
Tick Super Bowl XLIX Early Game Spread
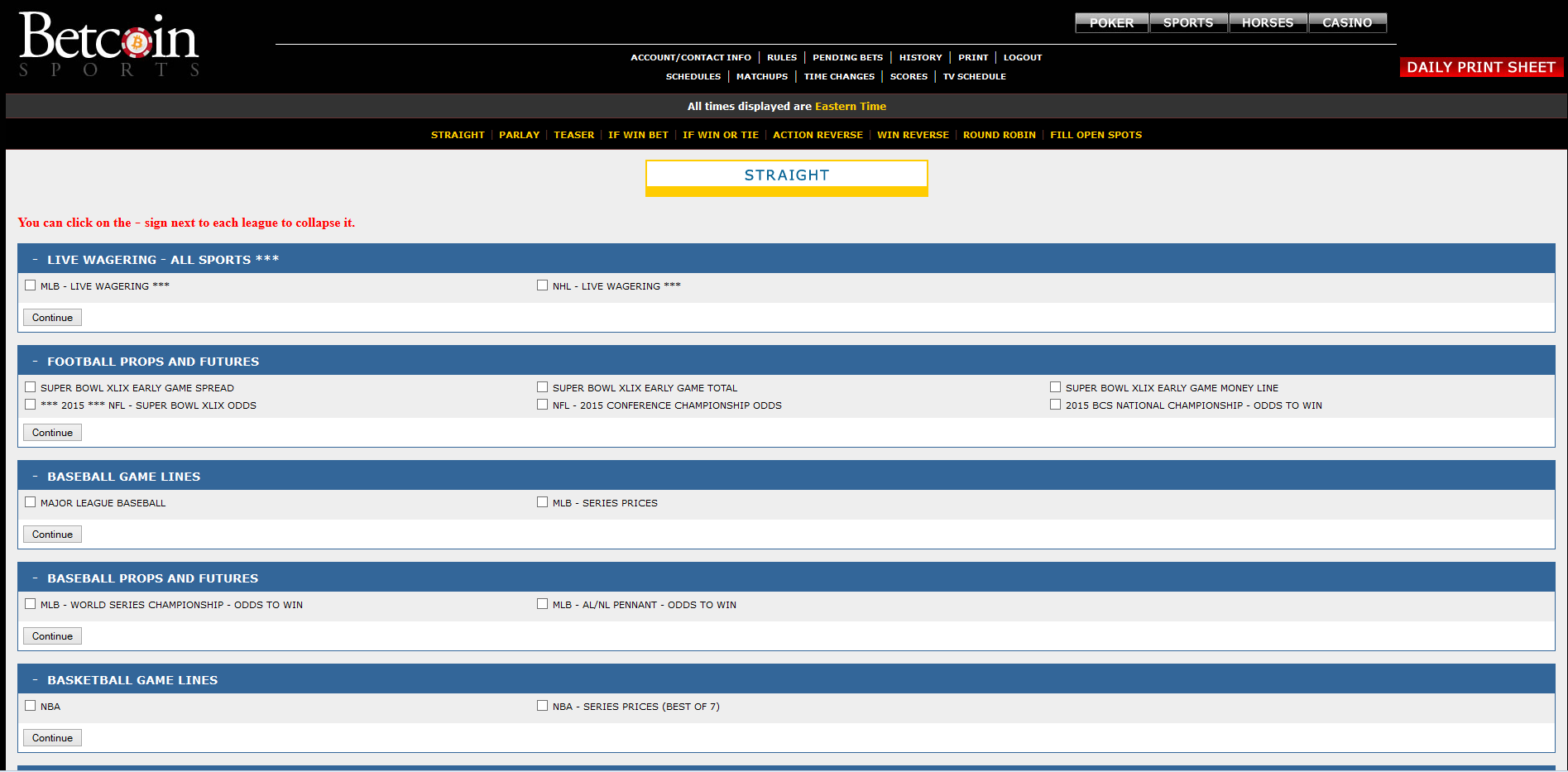[31, 387]
